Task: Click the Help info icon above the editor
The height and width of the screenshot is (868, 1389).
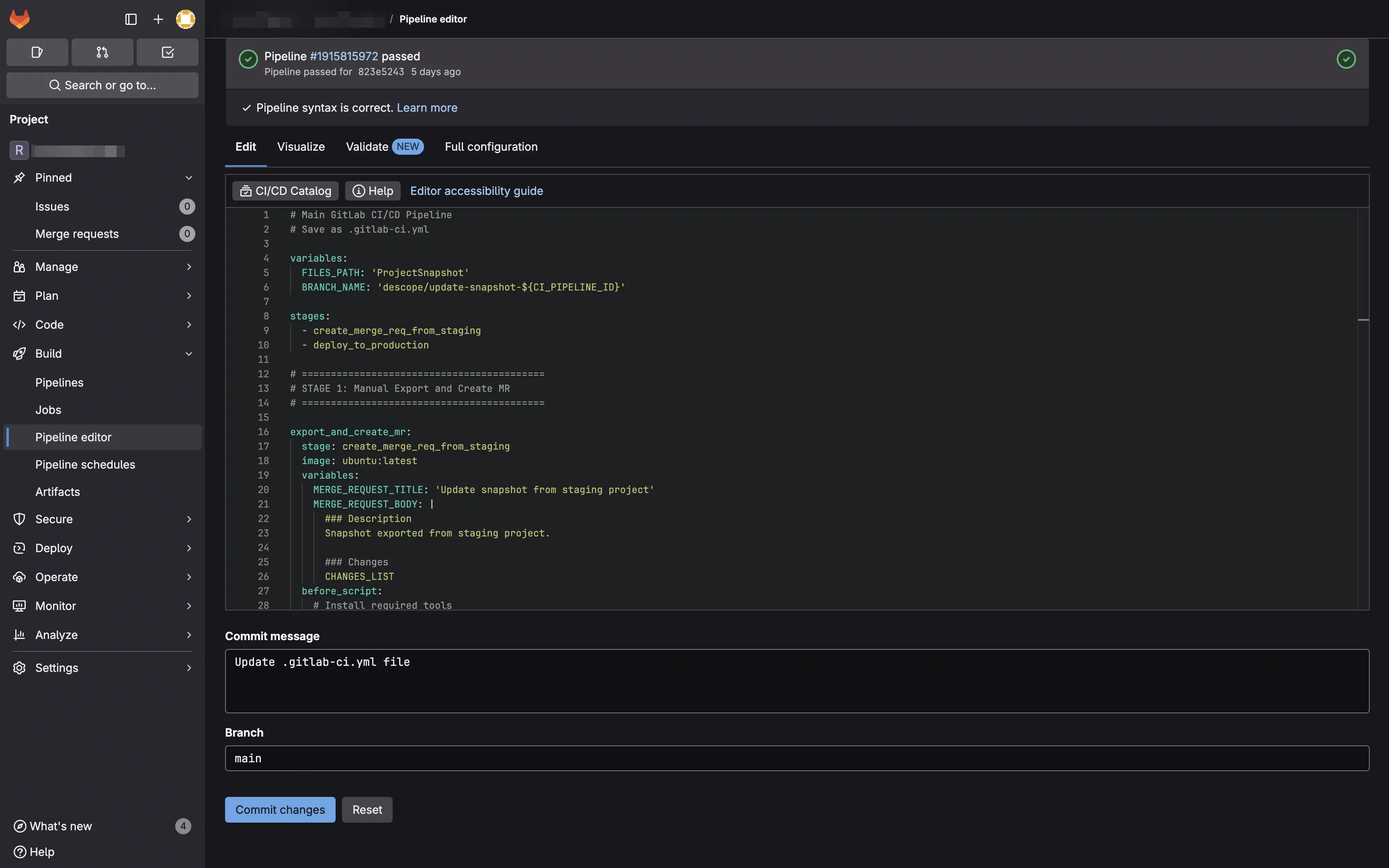Action: point(358,190)
